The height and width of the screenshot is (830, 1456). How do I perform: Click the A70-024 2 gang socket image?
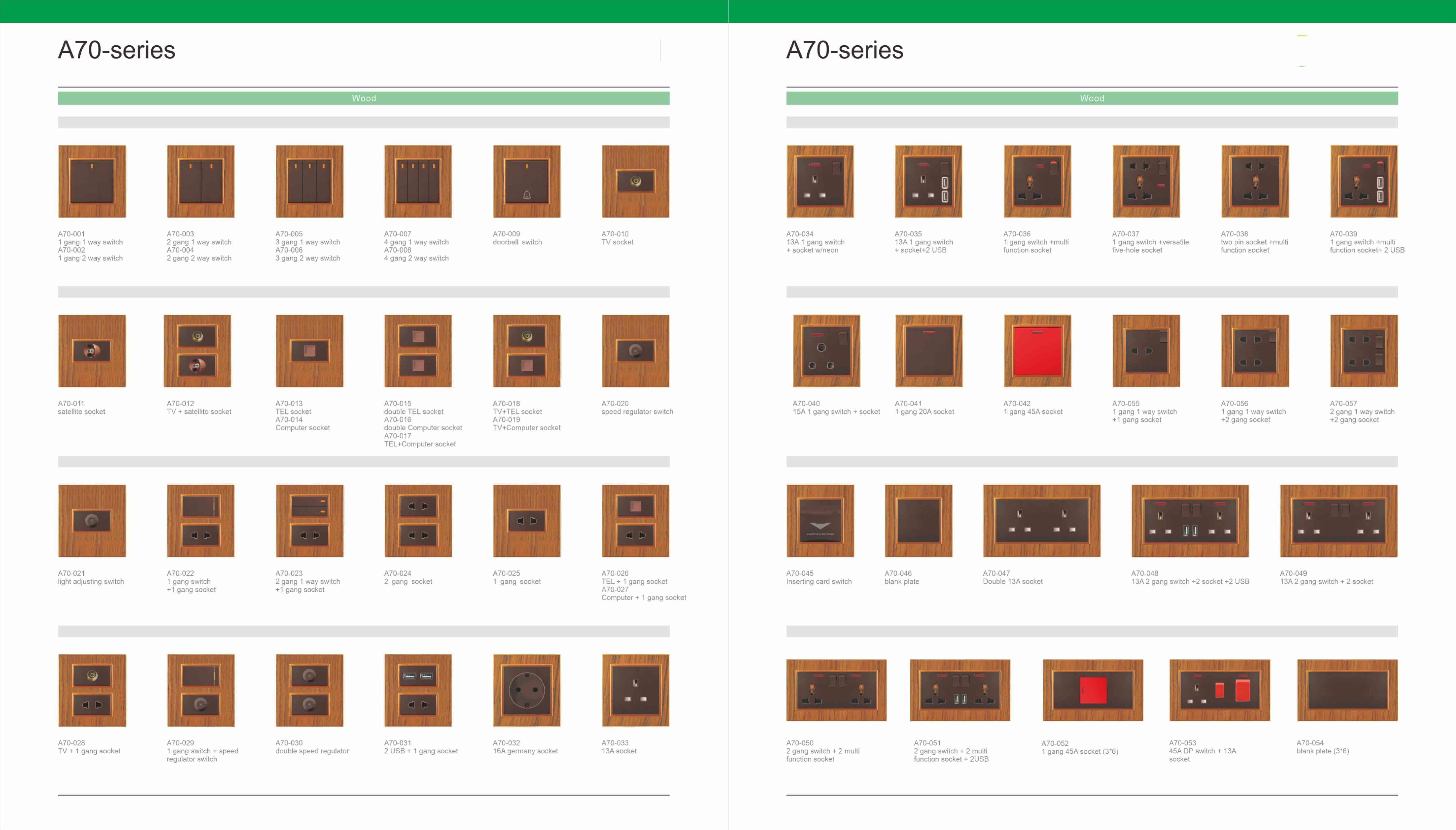point(418,521)
